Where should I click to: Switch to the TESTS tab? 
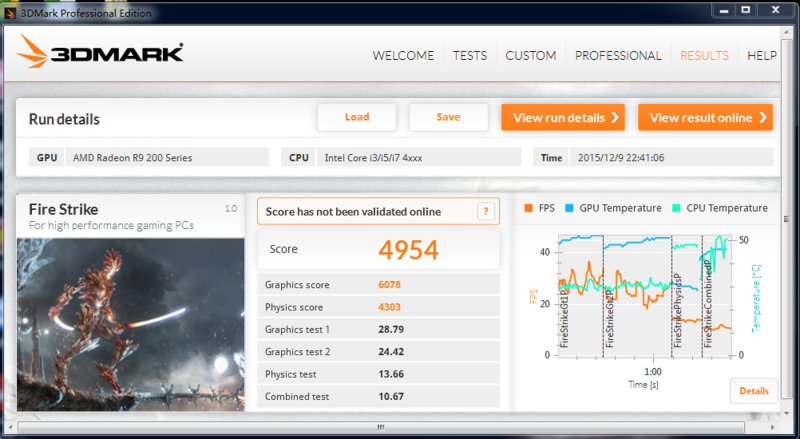(469, 56)
